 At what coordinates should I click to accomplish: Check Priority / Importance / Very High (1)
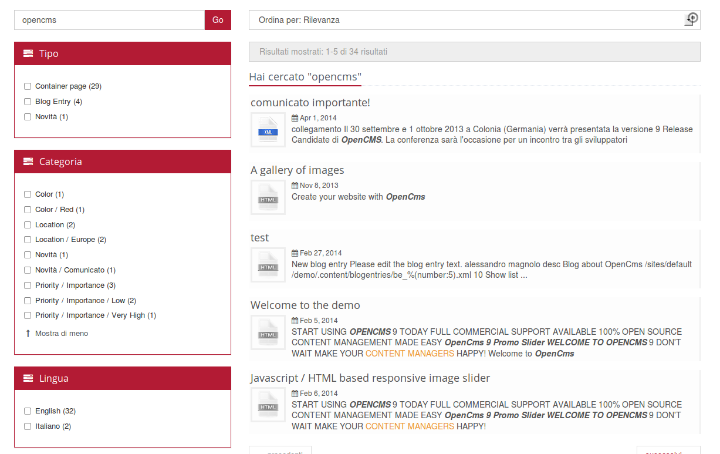tap(28, 315)
